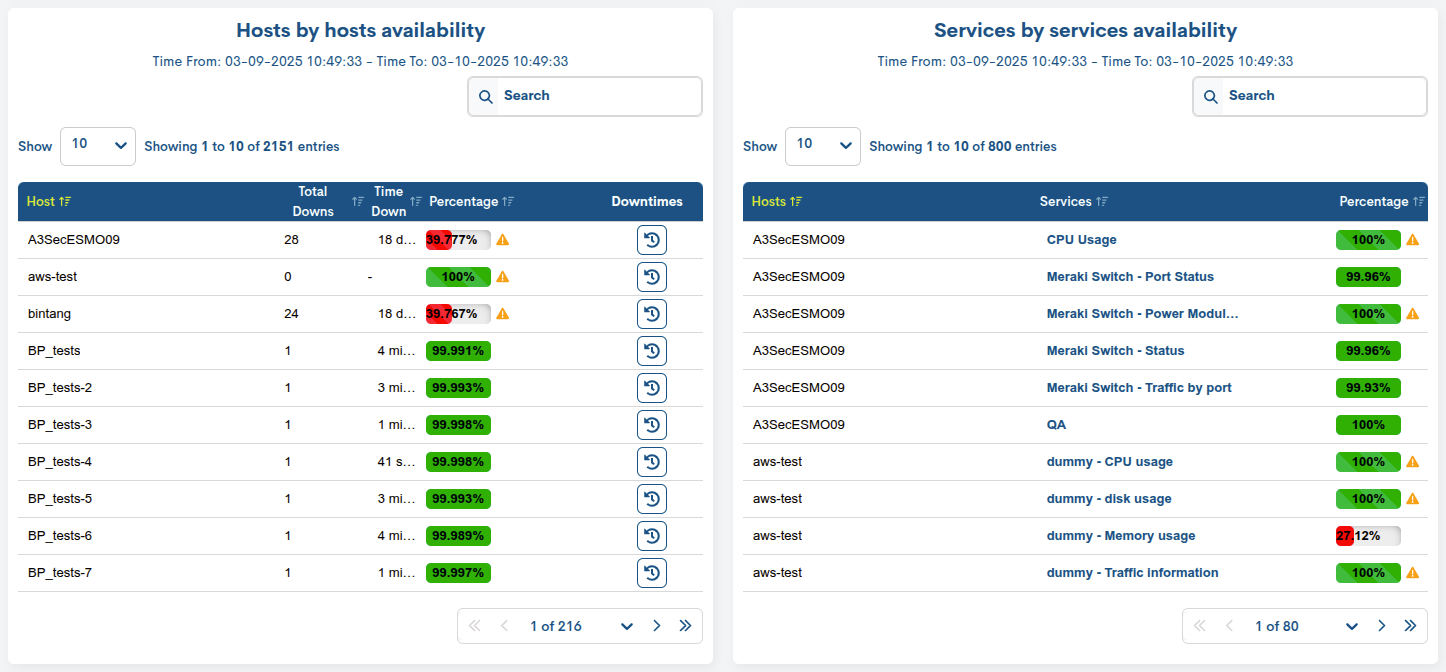The height and width of the screenshot is (672, 1446).
Task: Open downtime history for BP_tests-7
Action: tap(651, 572)
